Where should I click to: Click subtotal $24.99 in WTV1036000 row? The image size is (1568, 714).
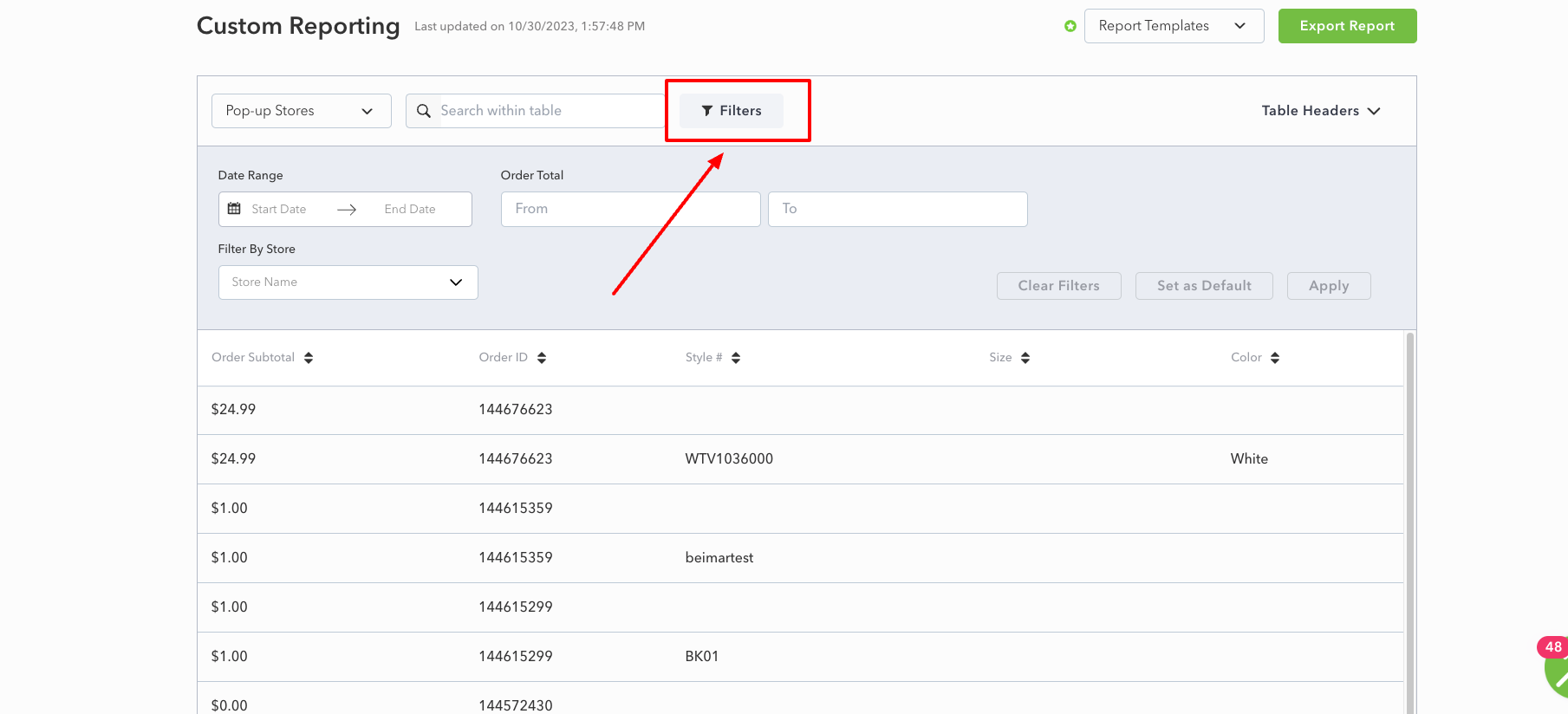coord(233,459)
